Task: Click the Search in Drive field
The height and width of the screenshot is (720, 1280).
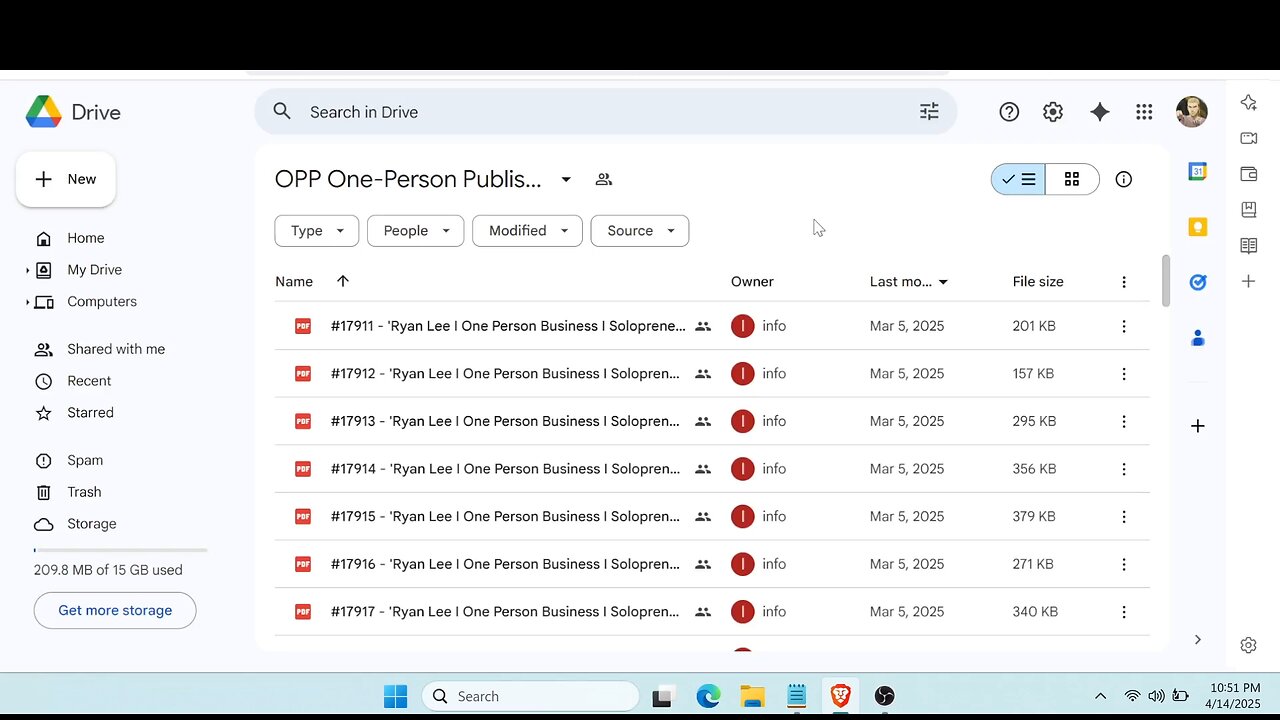Action: tap(606, 112)
